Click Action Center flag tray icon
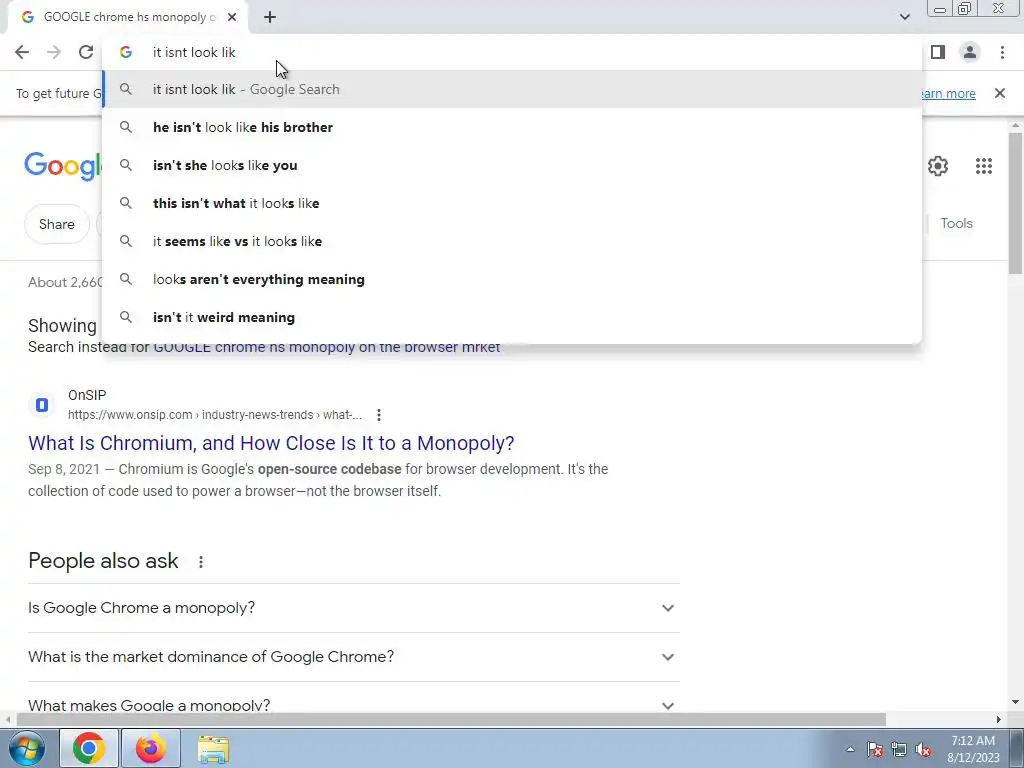This screenshot has width=1024, height=768. [x=875, y=749]
